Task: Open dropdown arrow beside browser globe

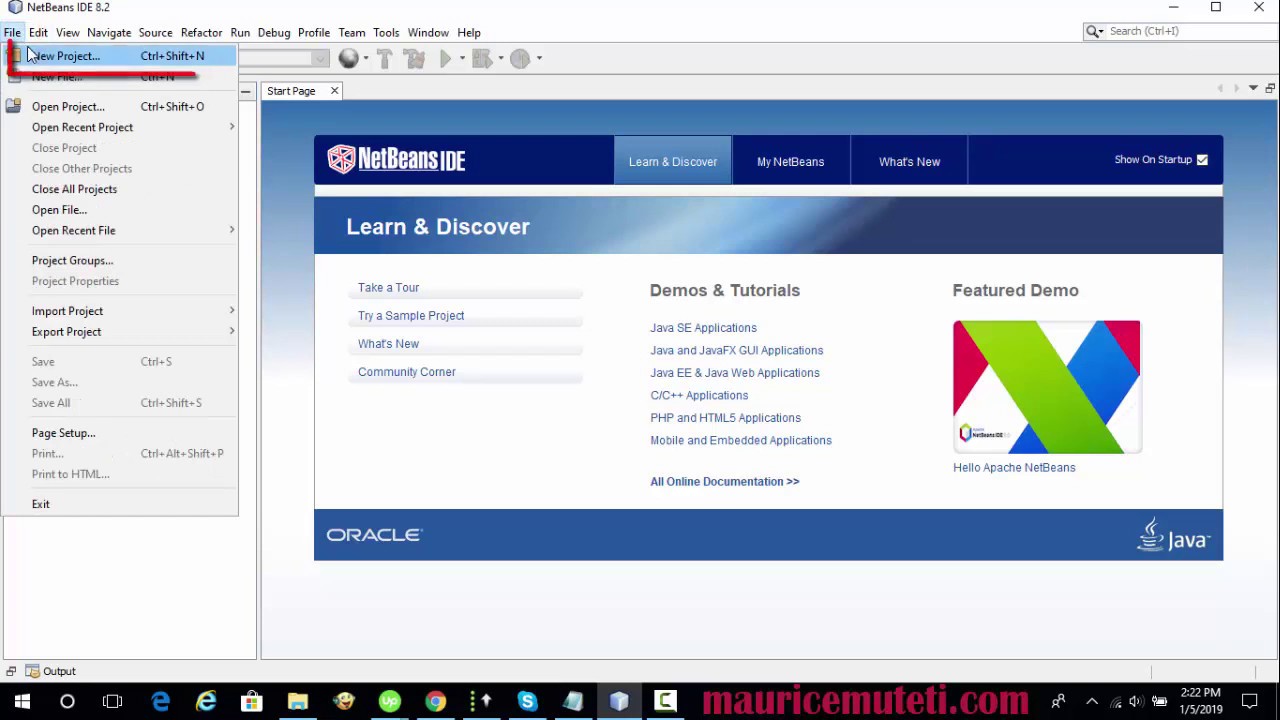Action: [365, 58]
